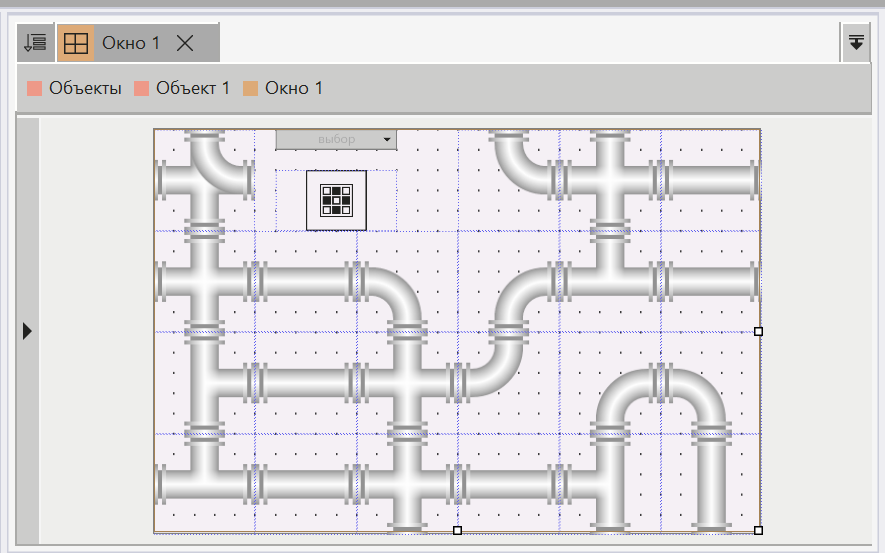Open the tab list dropdown at far right
Screen dimensions: 885x553
(856, 43)
